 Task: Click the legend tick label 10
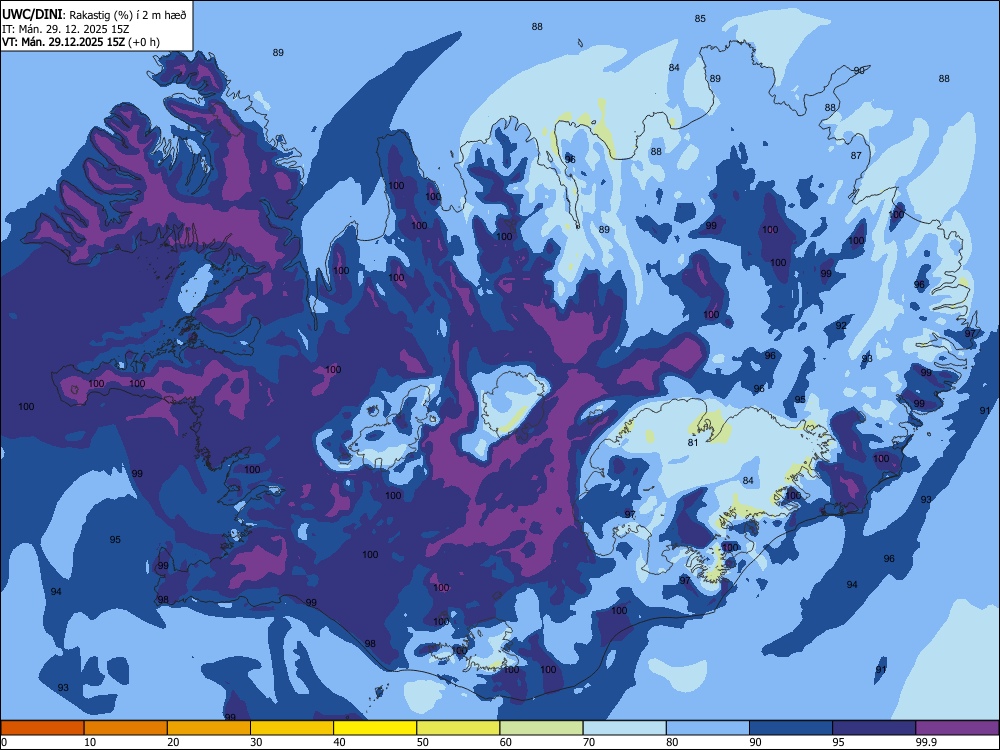coord(90,742)
